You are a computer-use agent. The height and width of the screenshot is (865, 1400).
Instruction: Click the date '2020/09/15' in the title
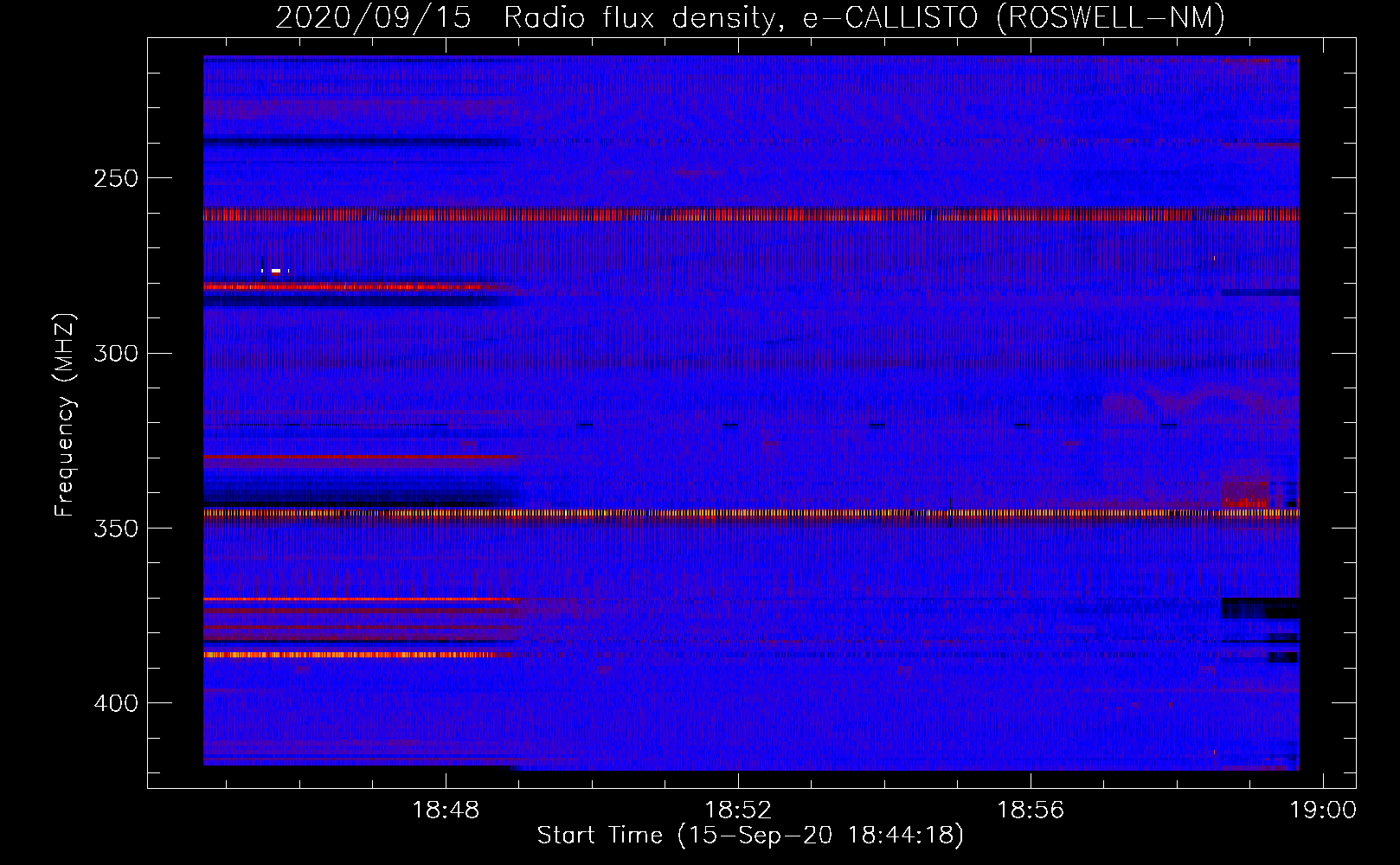pos(373,17)
